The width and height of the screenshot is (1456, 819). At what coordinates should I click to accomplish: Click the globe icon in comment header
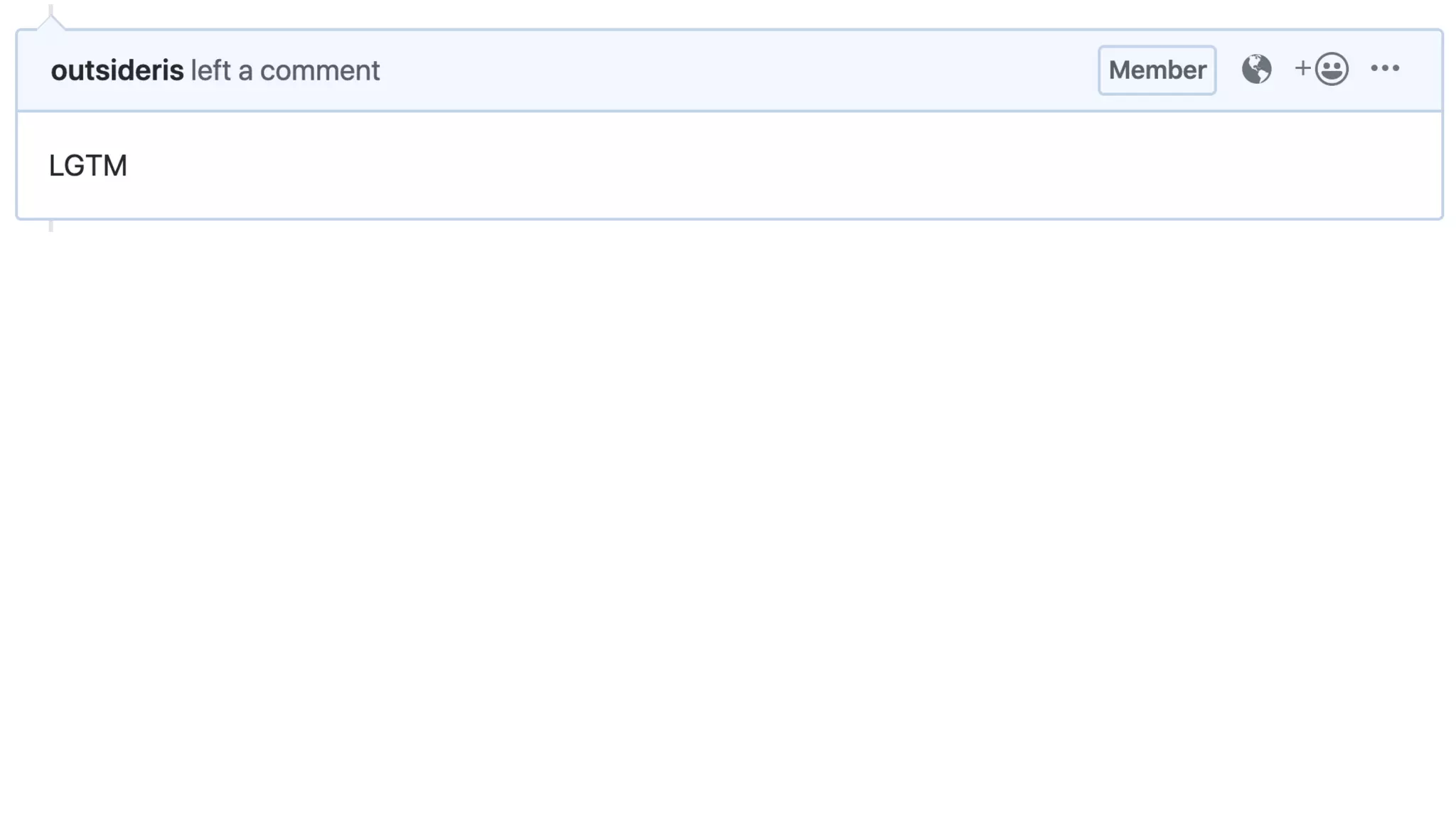coord(1256,69)
